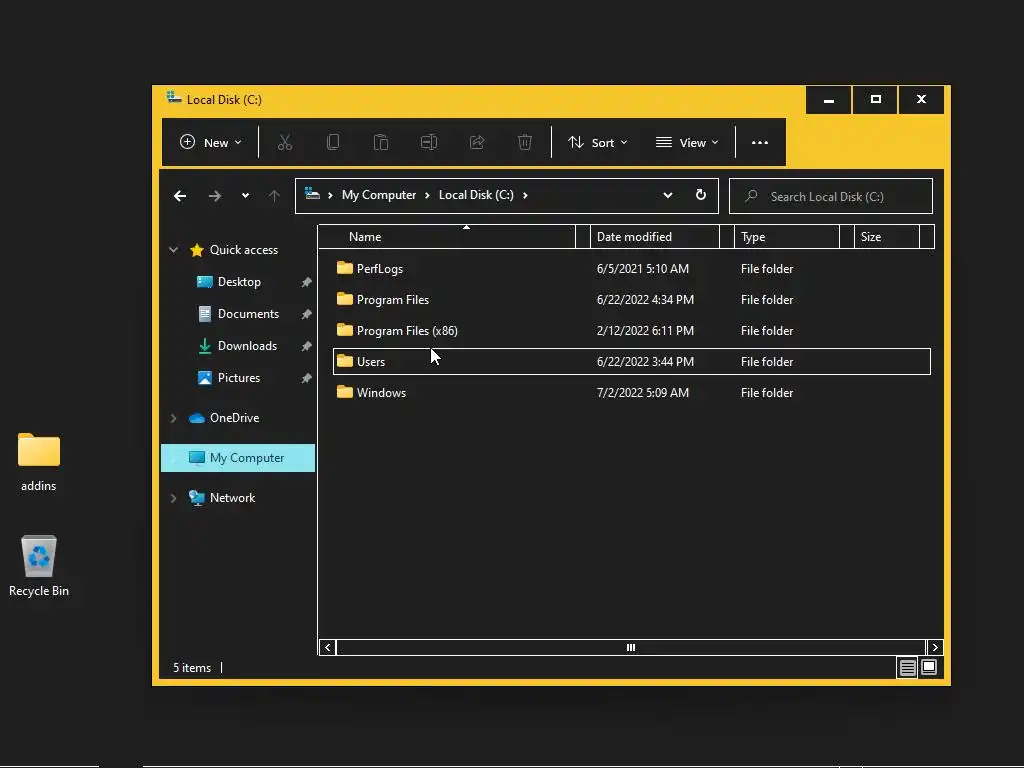Sort by Date modified column header
The image size is (1024, 768).
point(654,236)
